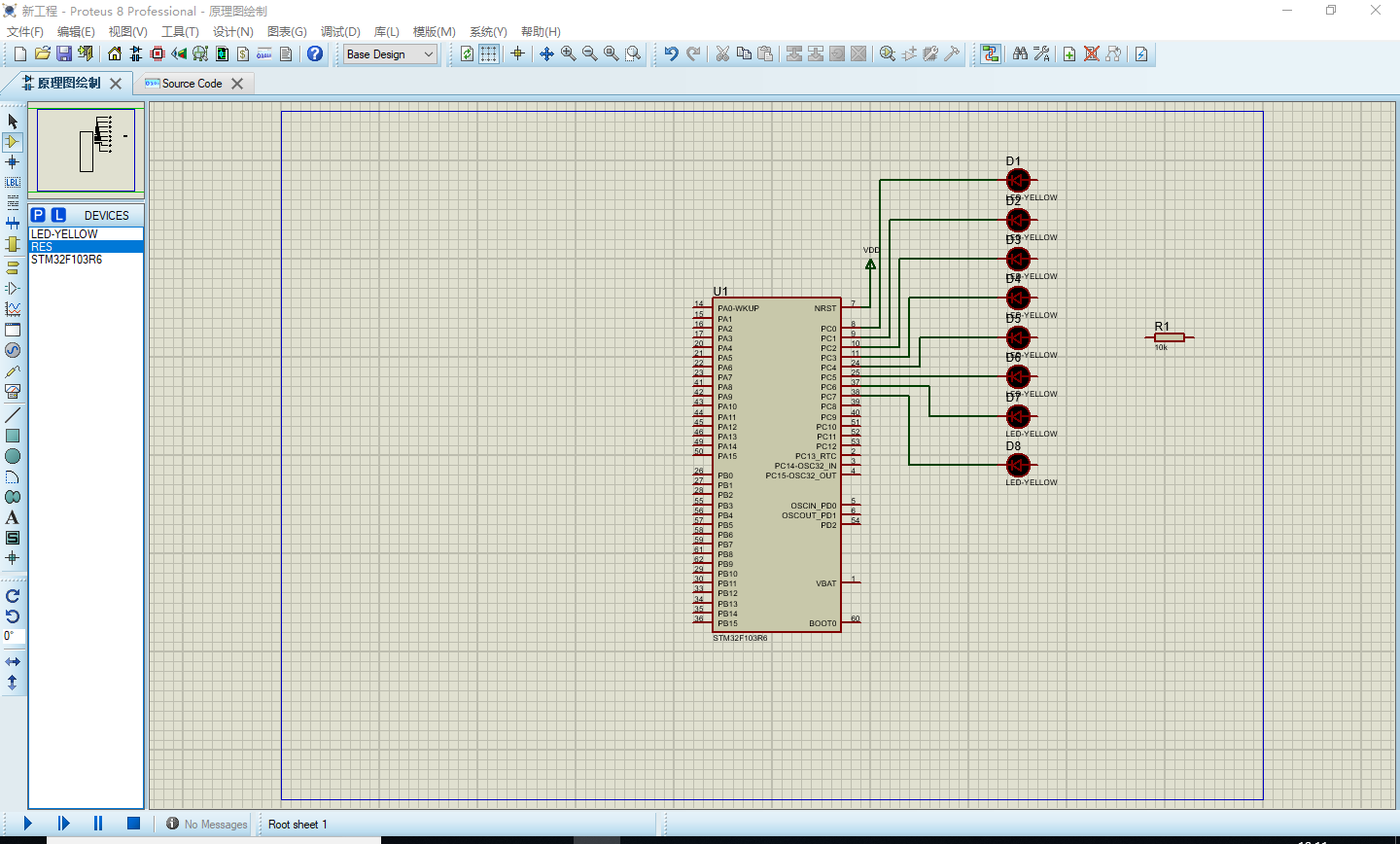Activate the Component Mode tool
Viewport: 1400px width, 844px height.
point(13,141)
